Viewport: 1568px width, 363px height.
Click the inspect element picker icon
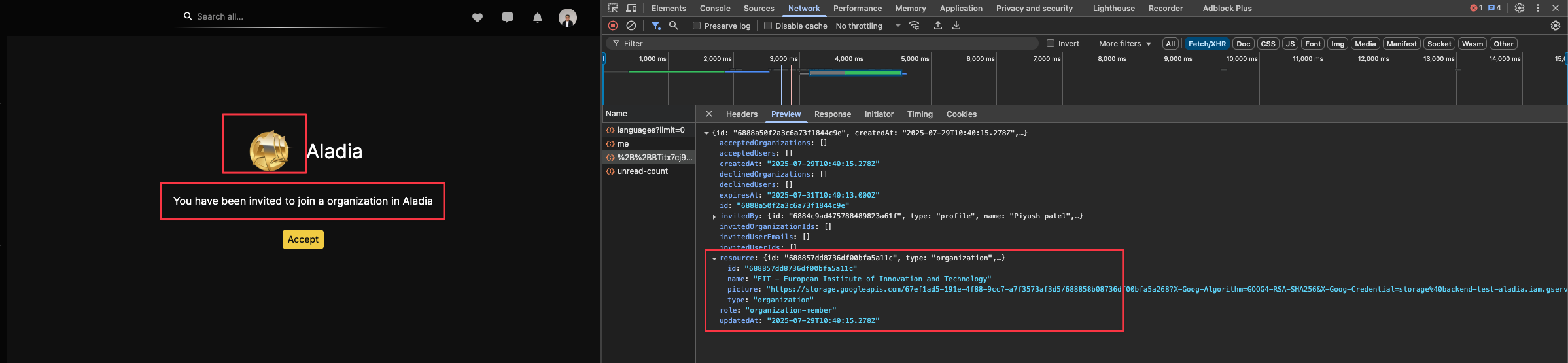click(613, 9)
